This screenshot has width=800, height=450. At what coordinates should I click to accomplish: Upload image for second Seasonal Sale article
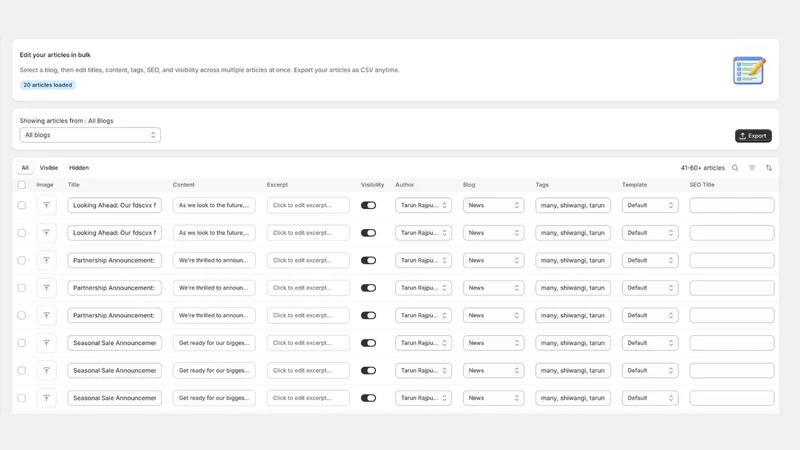(46, 370)
